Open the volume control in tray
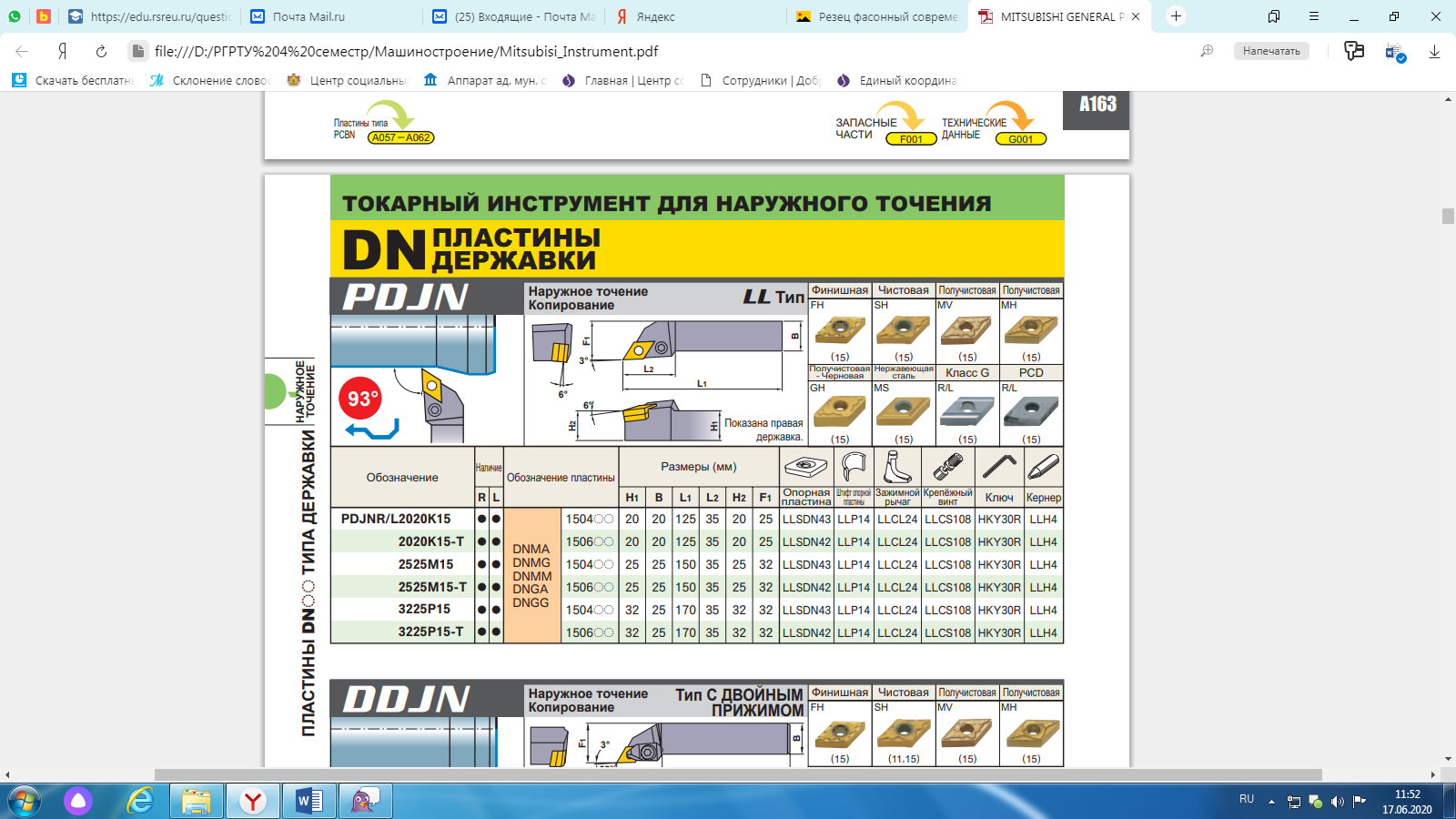Image resolution: width=1456 pixels, height=819 pixels. coord(1337,802)
